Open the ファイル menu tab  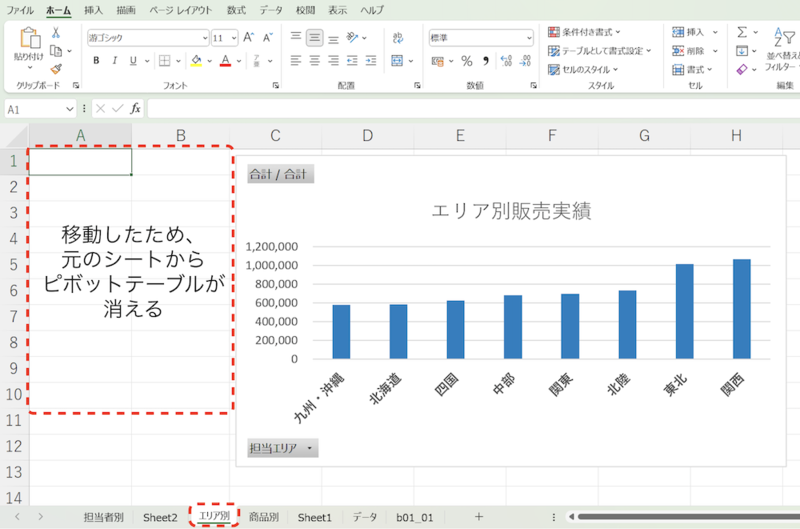point(19,10)
